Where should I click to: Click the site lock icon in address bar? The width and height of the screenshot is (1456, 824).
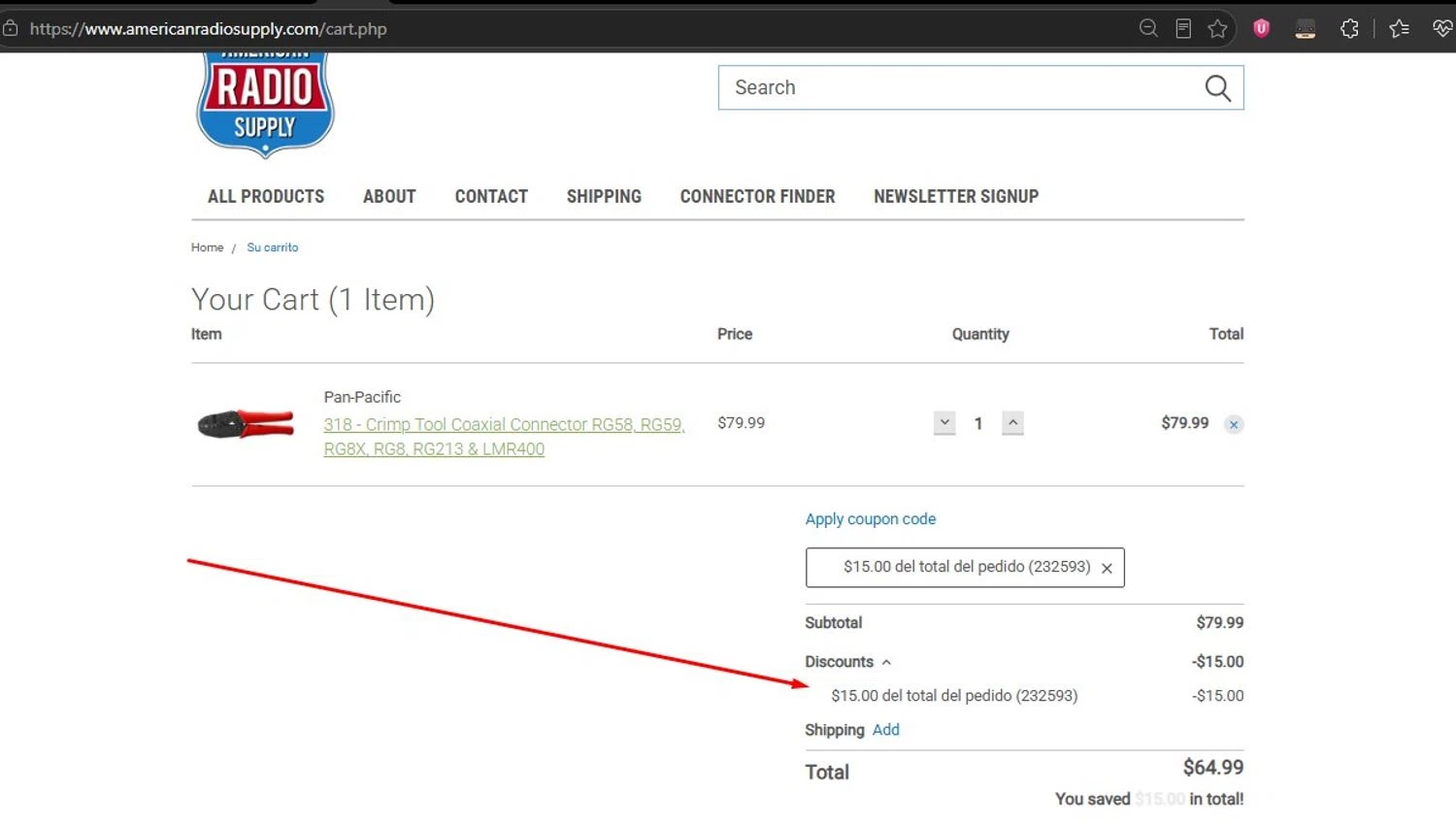[11, 28]
